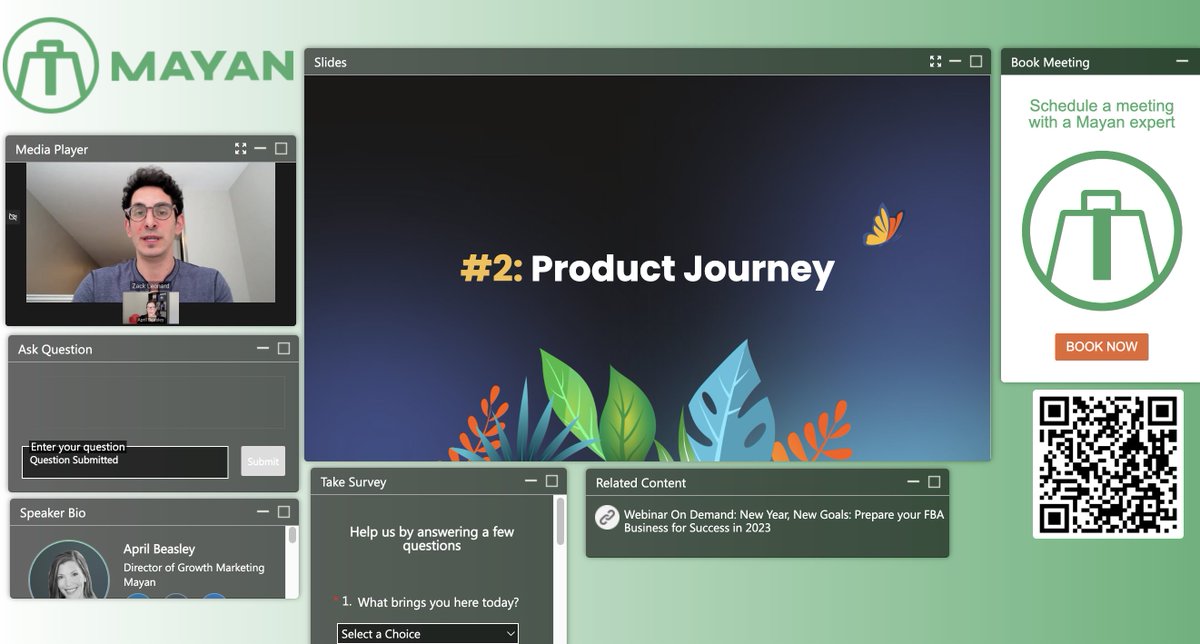Screen dimensions: 1200x644
Task: Click the BOOK NOW button
Action: coord(1101,347)
